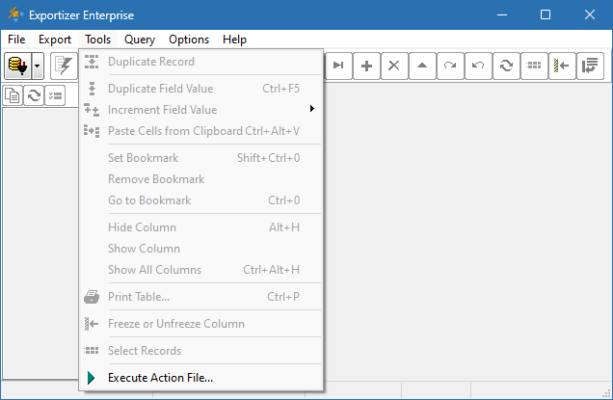
Task: Click the printer icon beside Print Table
Action: (x=91, y=297)
